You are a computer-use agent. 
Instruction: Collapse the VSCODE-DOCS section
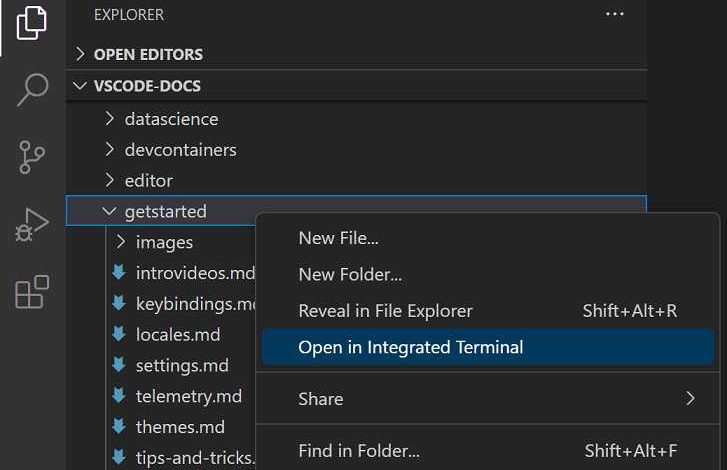point(146,86)
